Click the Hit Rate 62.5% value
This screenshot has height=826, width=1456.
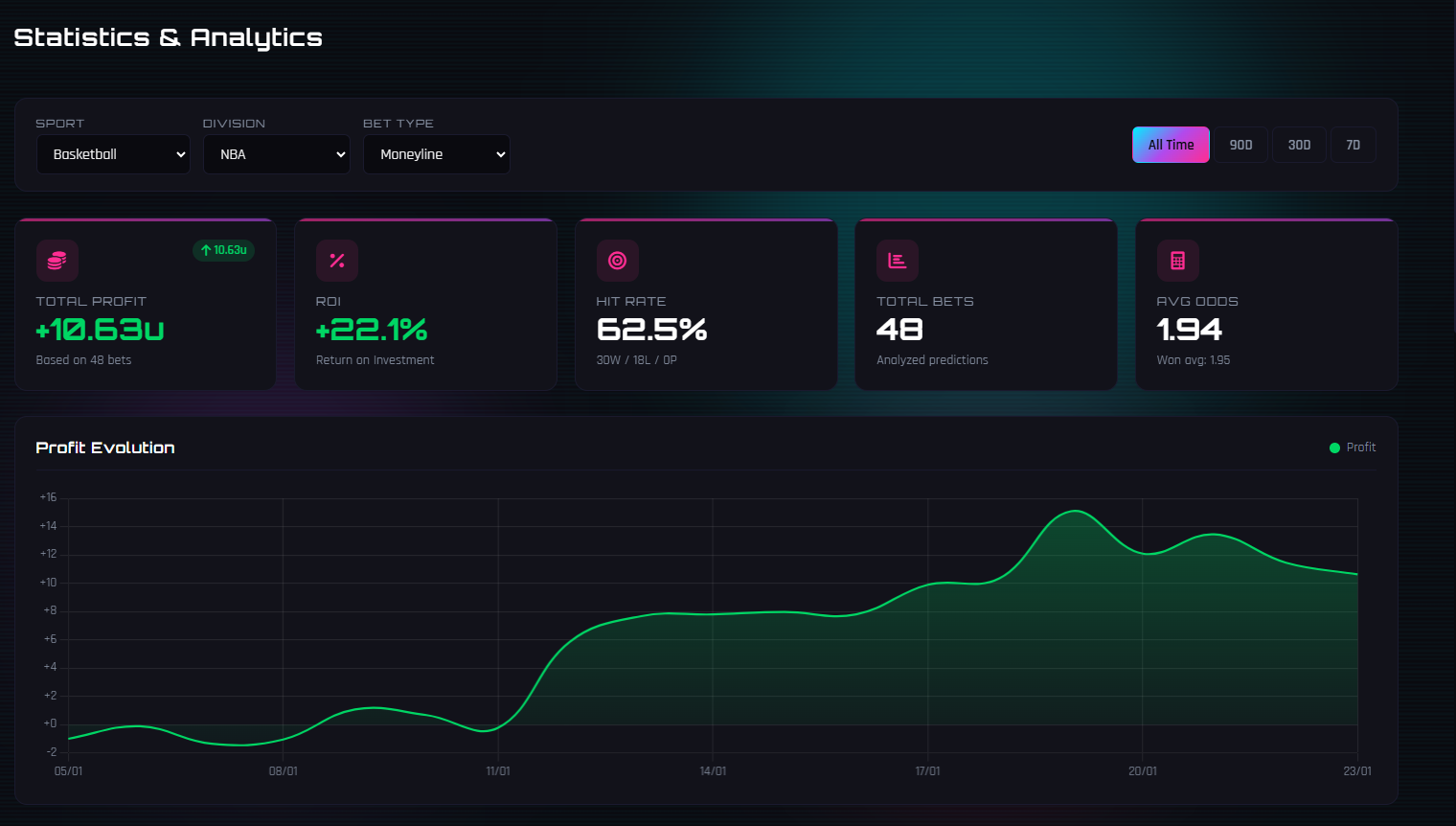coord(651,330)
